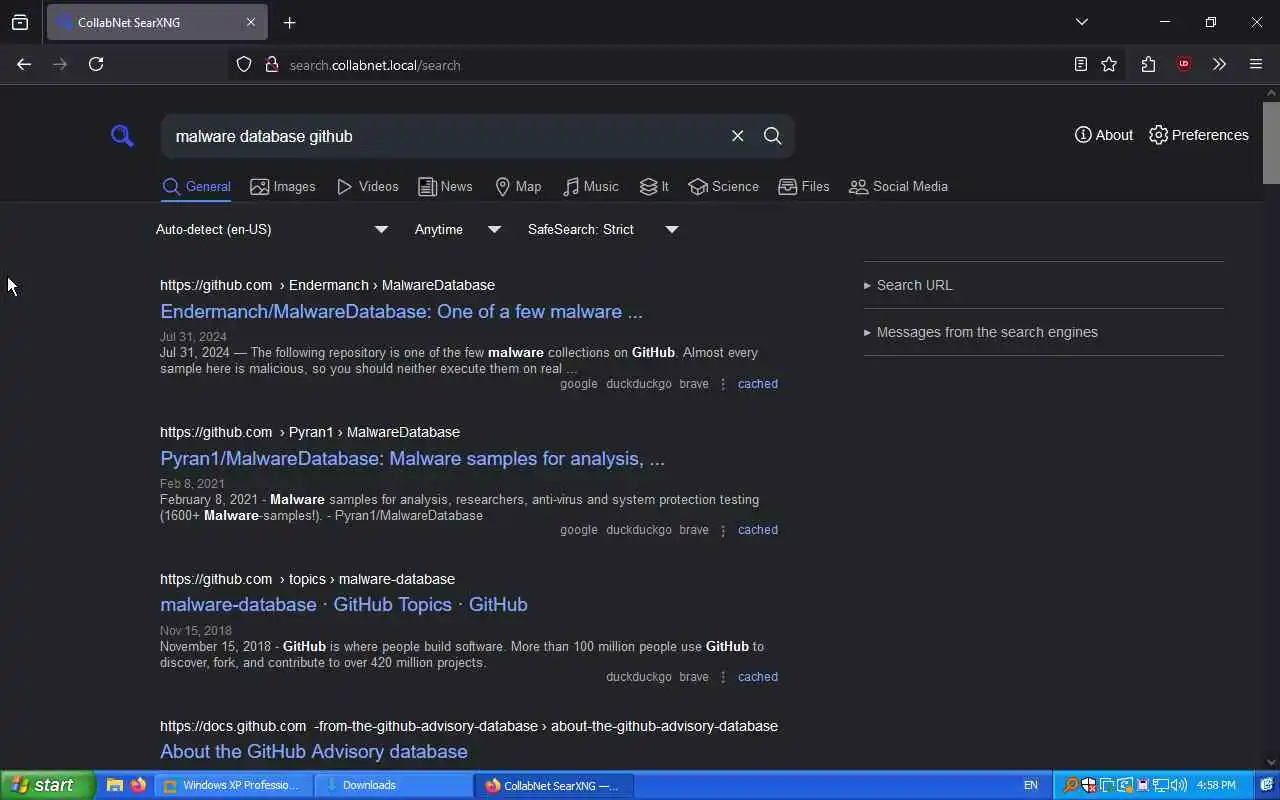Open the About page

1104,135
